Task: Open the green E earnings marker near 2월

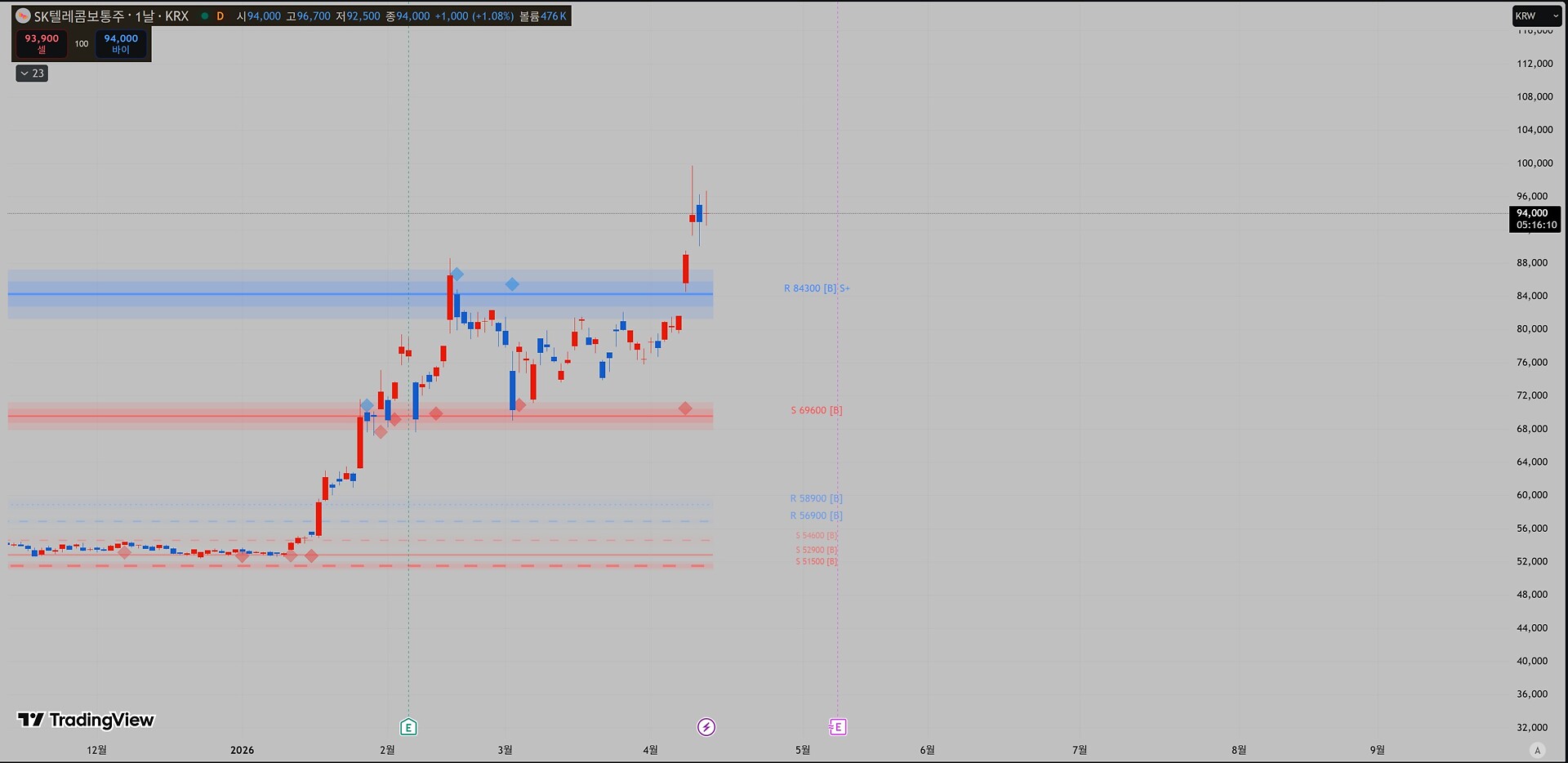Action: [x=408, y=726]
